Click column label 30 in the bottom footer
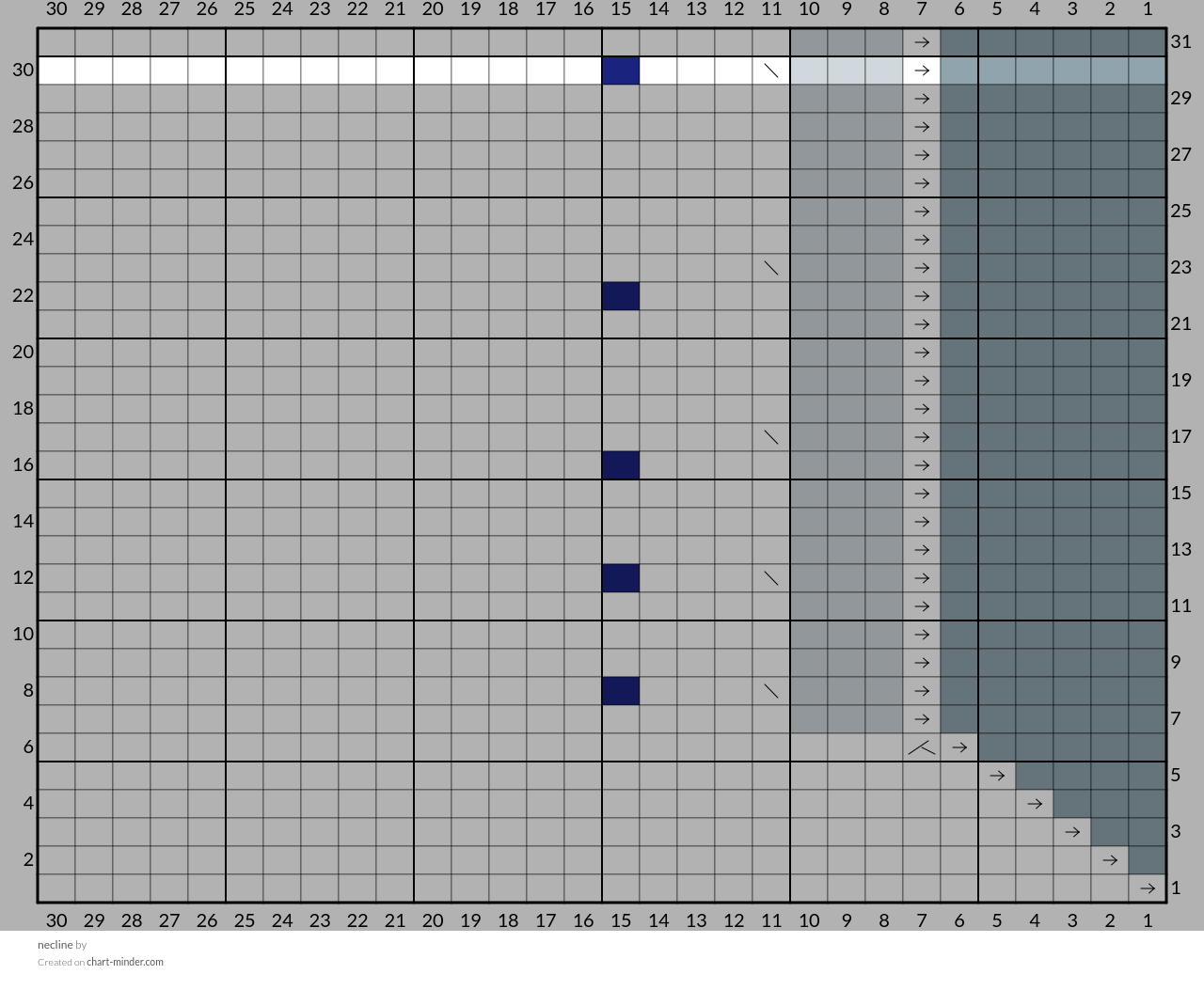 [56, 921]
